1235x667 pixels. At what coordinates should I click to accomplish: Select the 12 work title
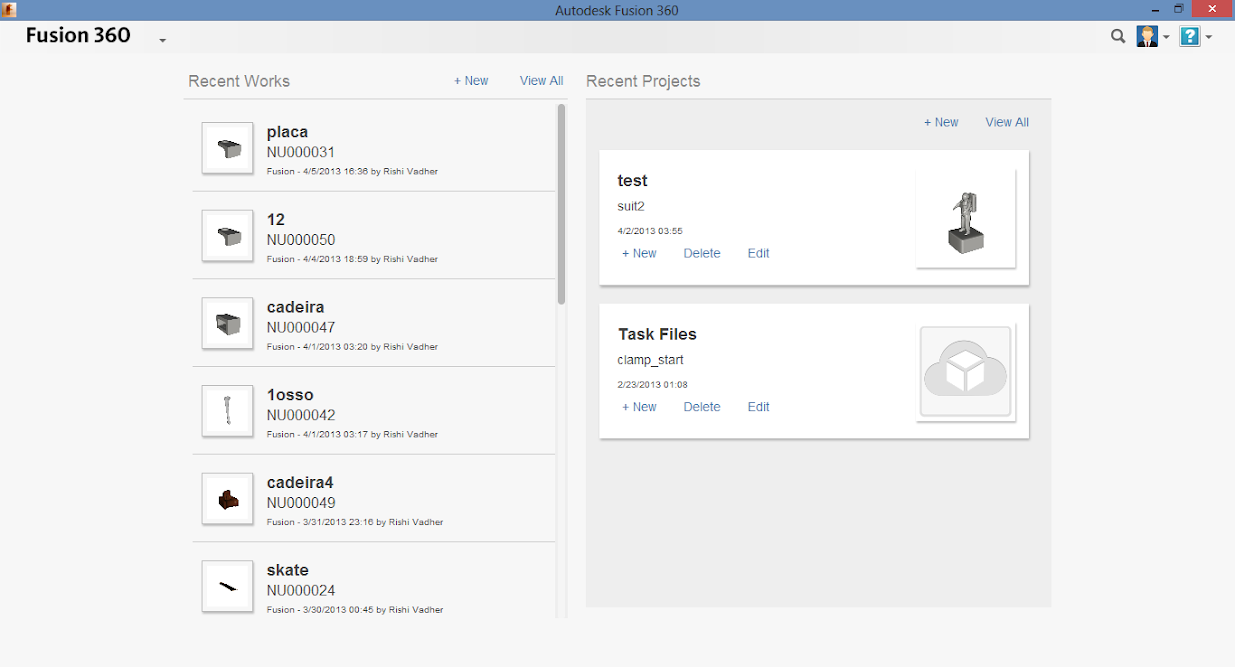point(276,219)
